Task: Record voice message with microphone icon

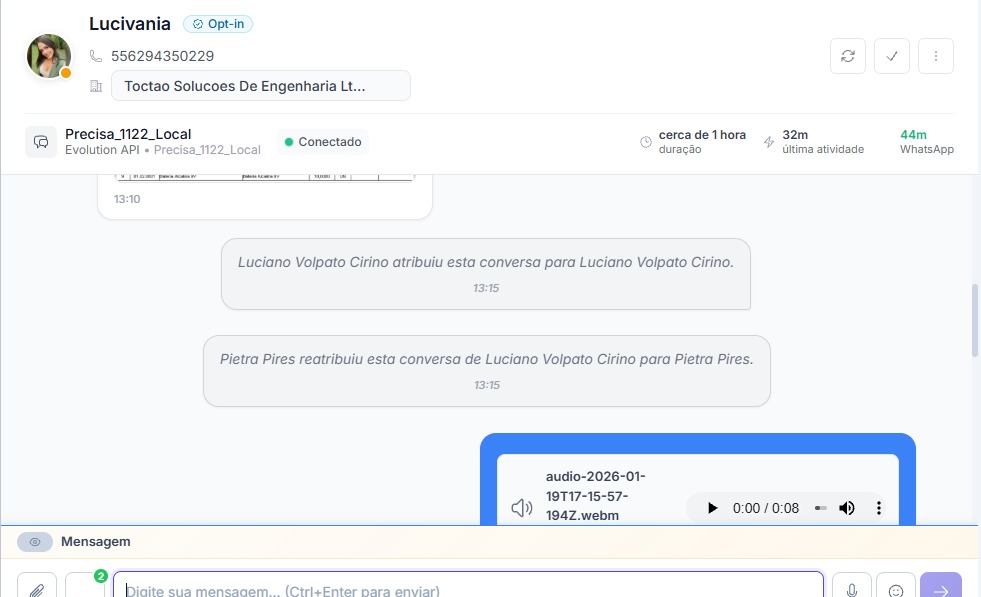Action: point(852,588)
